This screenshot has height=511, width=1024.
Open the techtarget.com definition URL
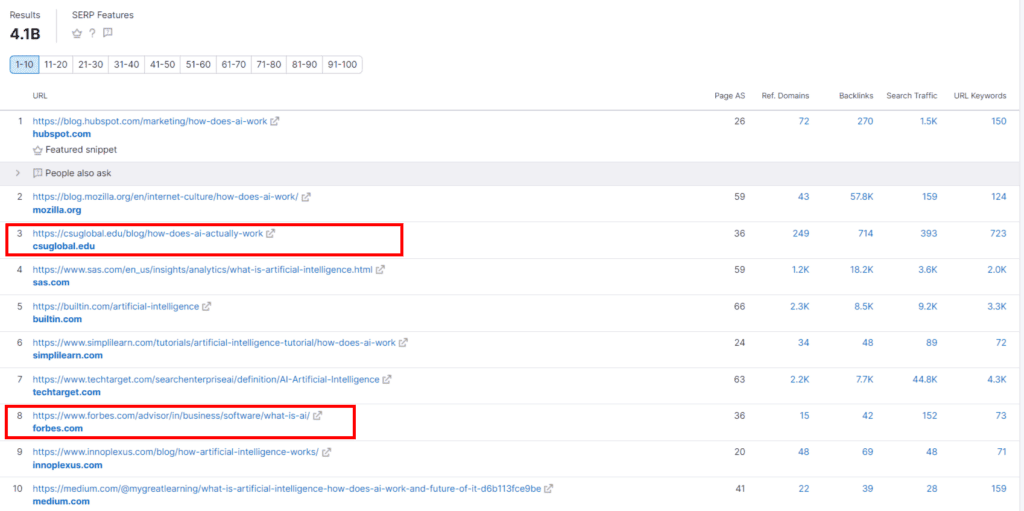tap(206, 379)
